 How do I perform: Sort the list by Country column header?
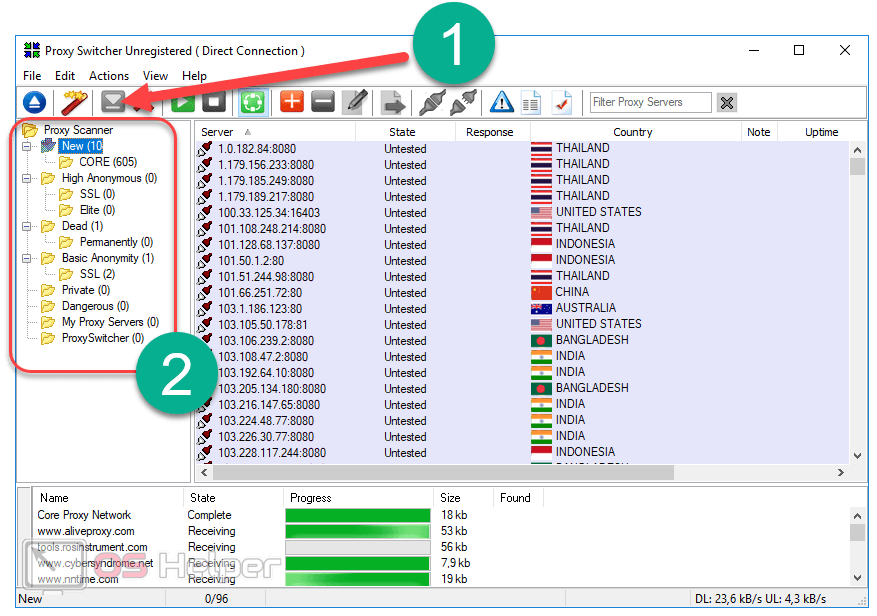coord(632,132)
